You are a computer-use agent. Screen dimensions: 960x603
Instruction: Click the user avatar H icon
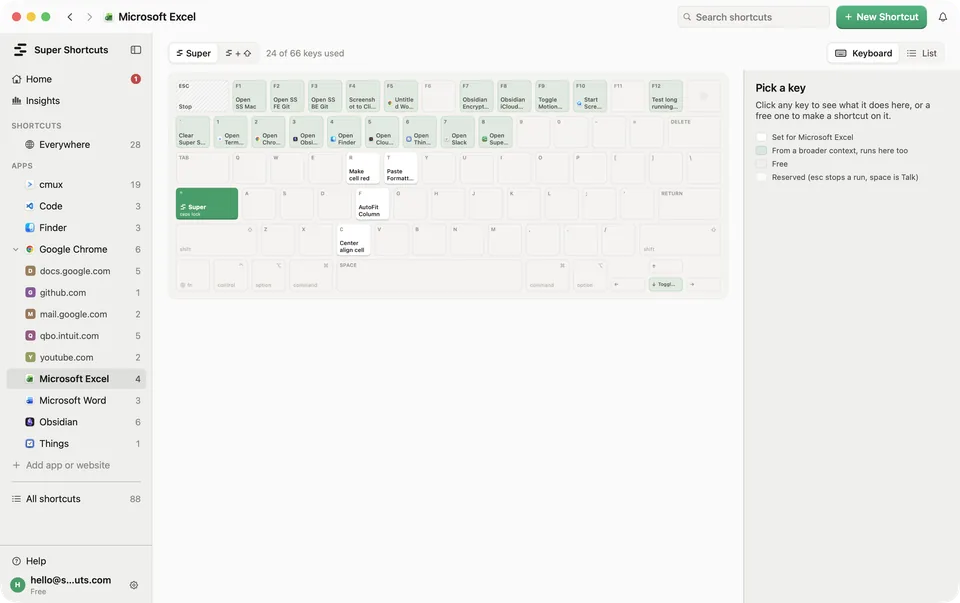click(x=18, y=585)
